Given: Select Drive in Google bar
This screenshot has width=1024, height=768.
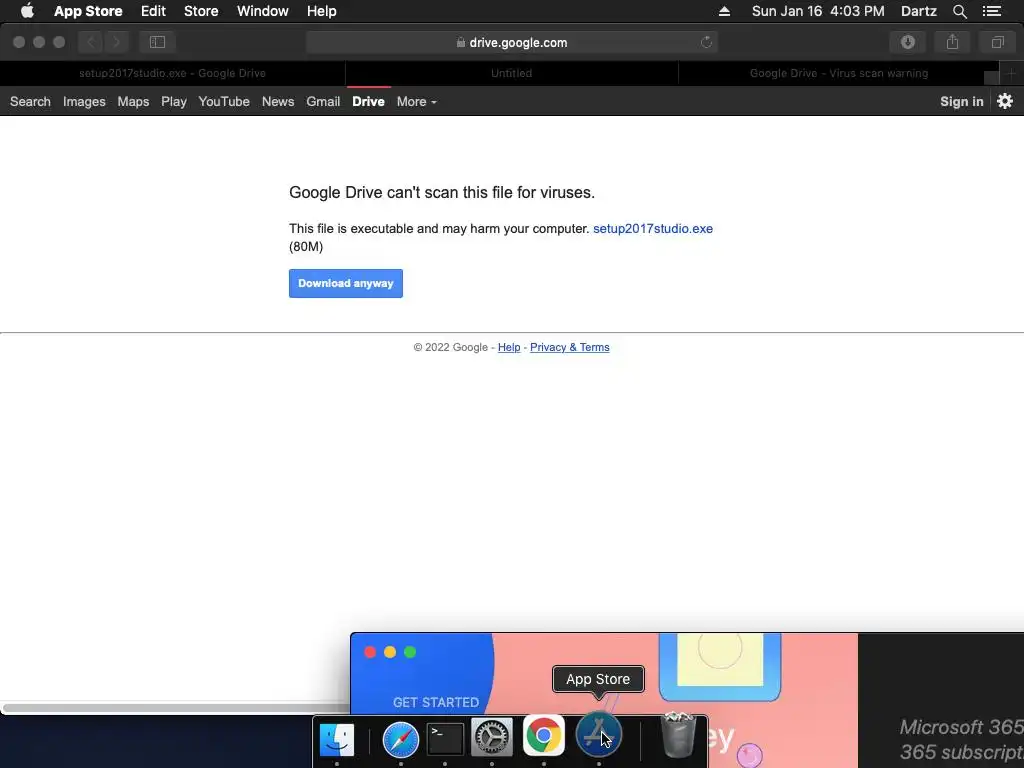Looking at the screenshot, I should click(x=368, y=101).
